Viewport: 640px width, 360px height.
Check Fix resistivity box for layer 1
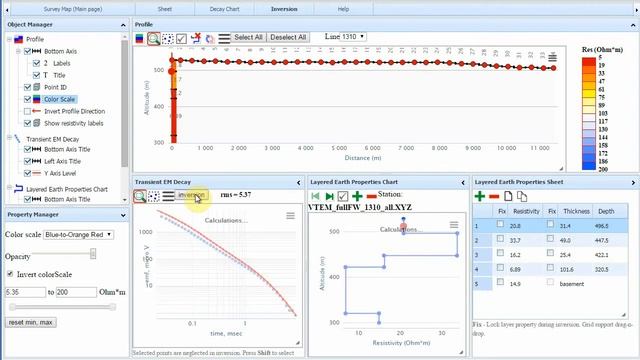click(500, 224)
